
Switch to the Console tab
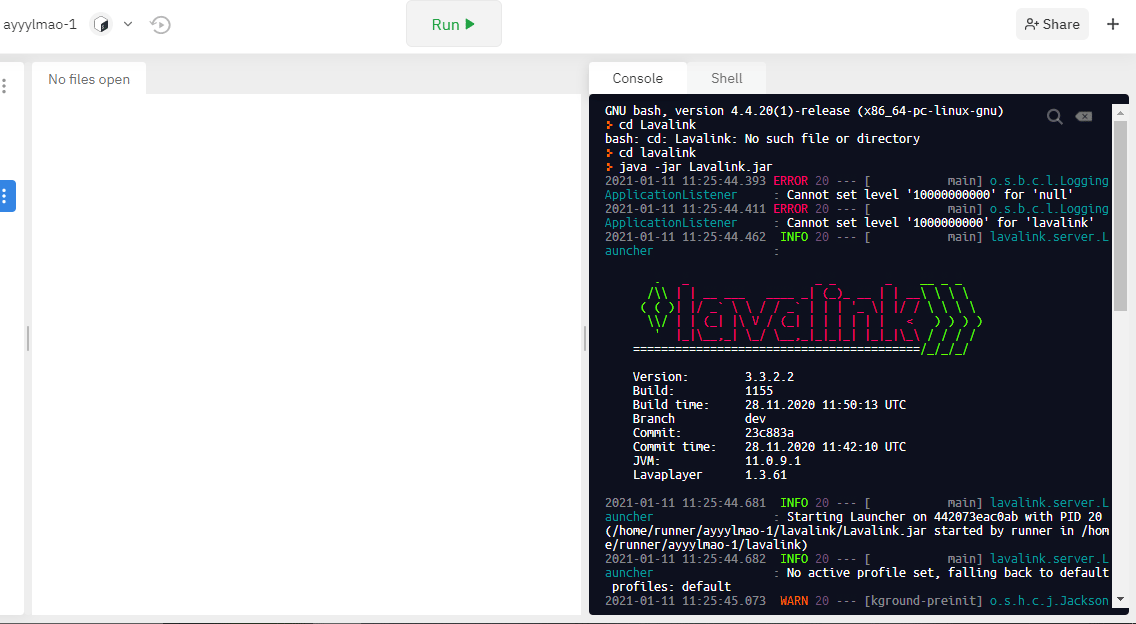click(638, 78)
